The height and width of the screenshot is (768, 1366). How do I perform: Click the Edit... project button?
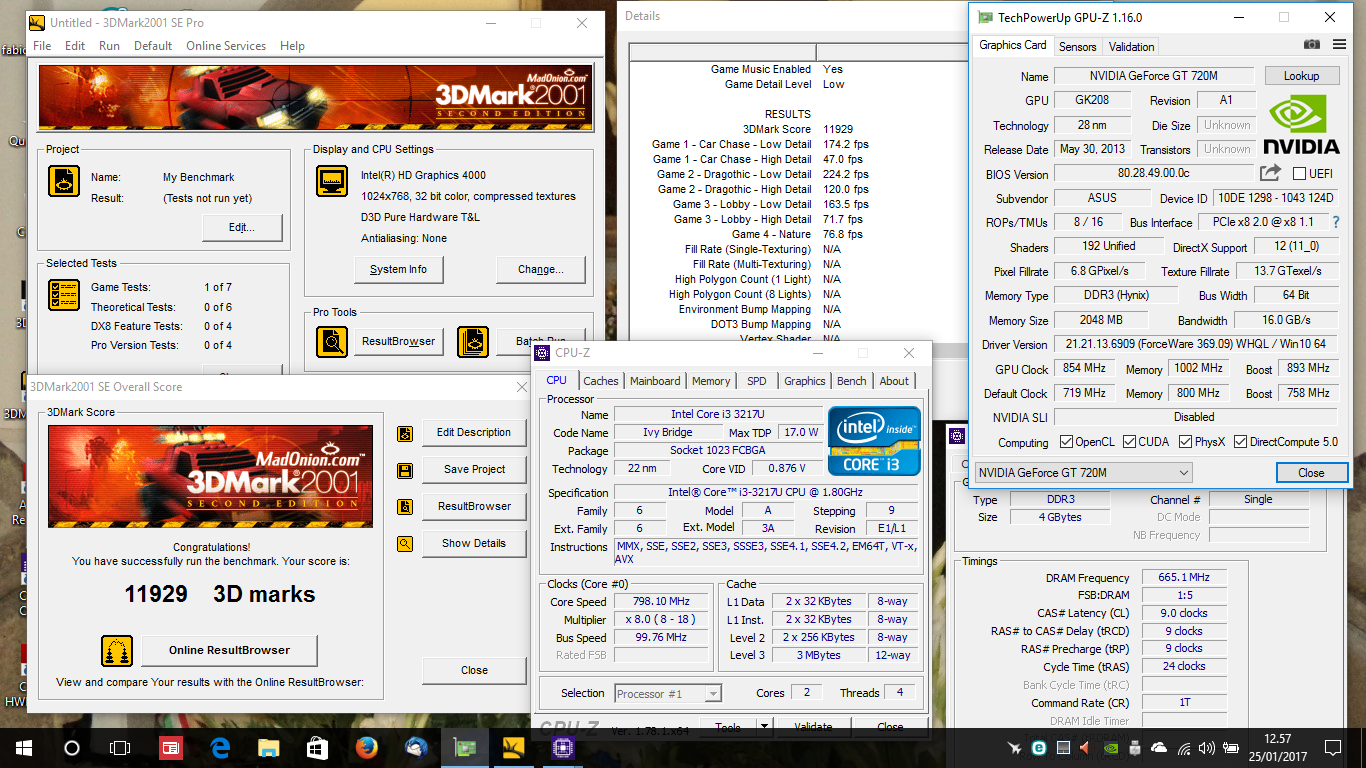pos(242,228)
